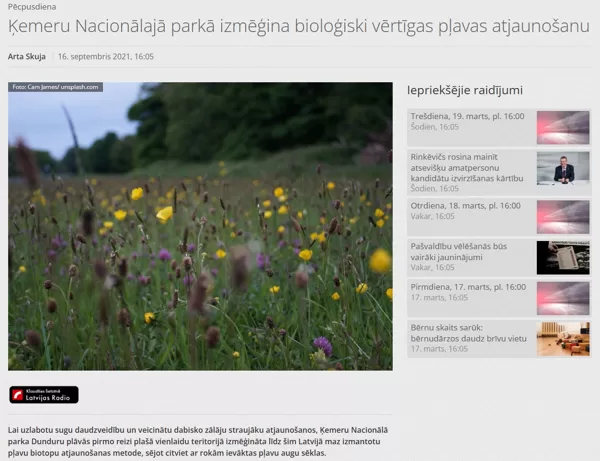Open the Rinkēvičs rosina mainīt article link
This screenshot has height=461, width=600.
[467, 168]
